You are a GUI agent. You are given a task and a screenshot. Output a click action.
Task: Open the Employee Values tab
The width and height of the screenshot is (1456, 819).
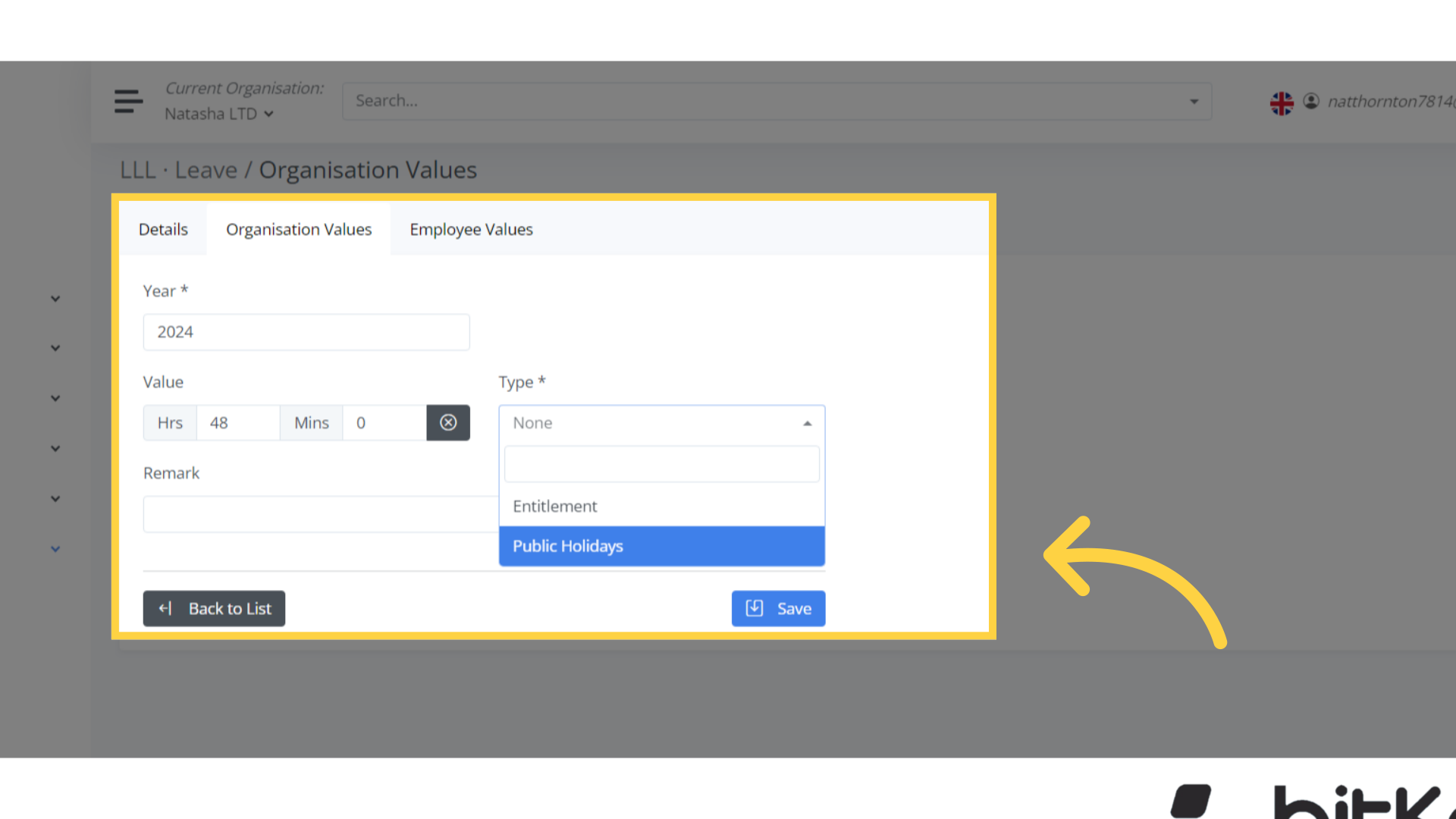point(470,229)
